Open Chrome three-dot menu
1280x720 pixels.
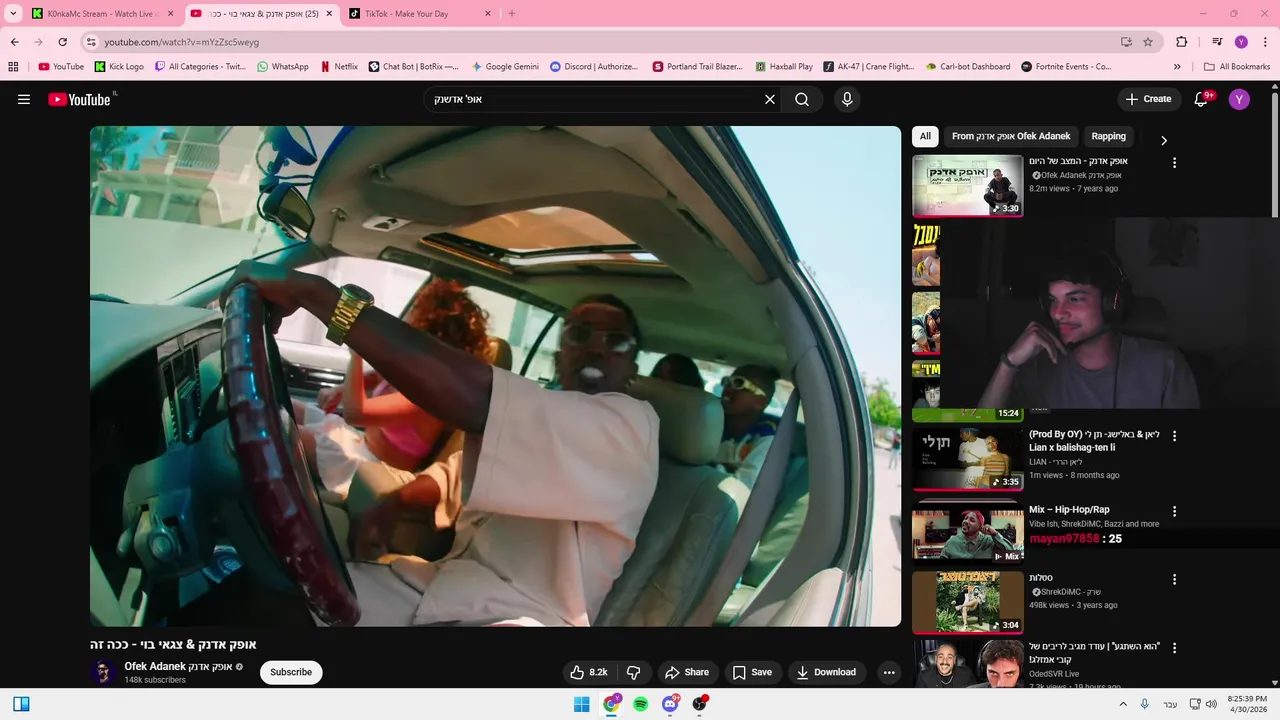1264,42
